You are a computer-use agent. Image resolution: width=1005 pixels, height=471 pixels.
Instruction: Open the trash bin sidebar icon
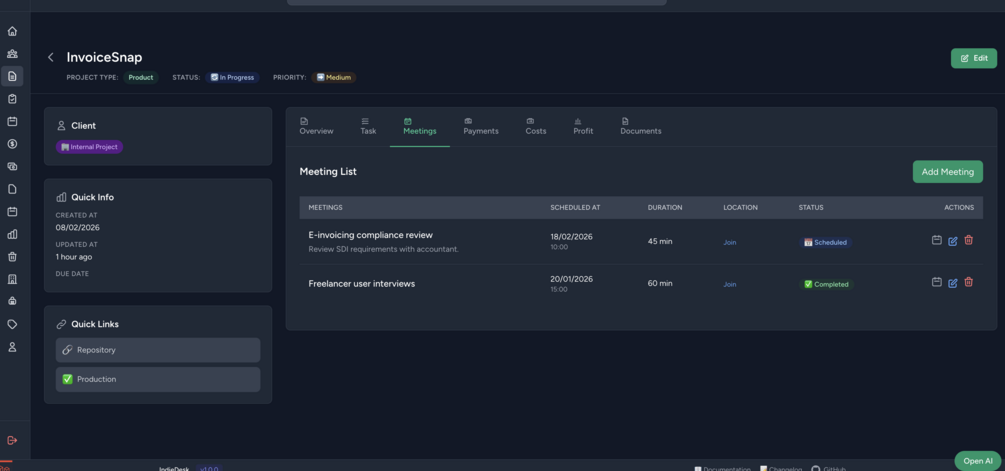click(12, 256)
